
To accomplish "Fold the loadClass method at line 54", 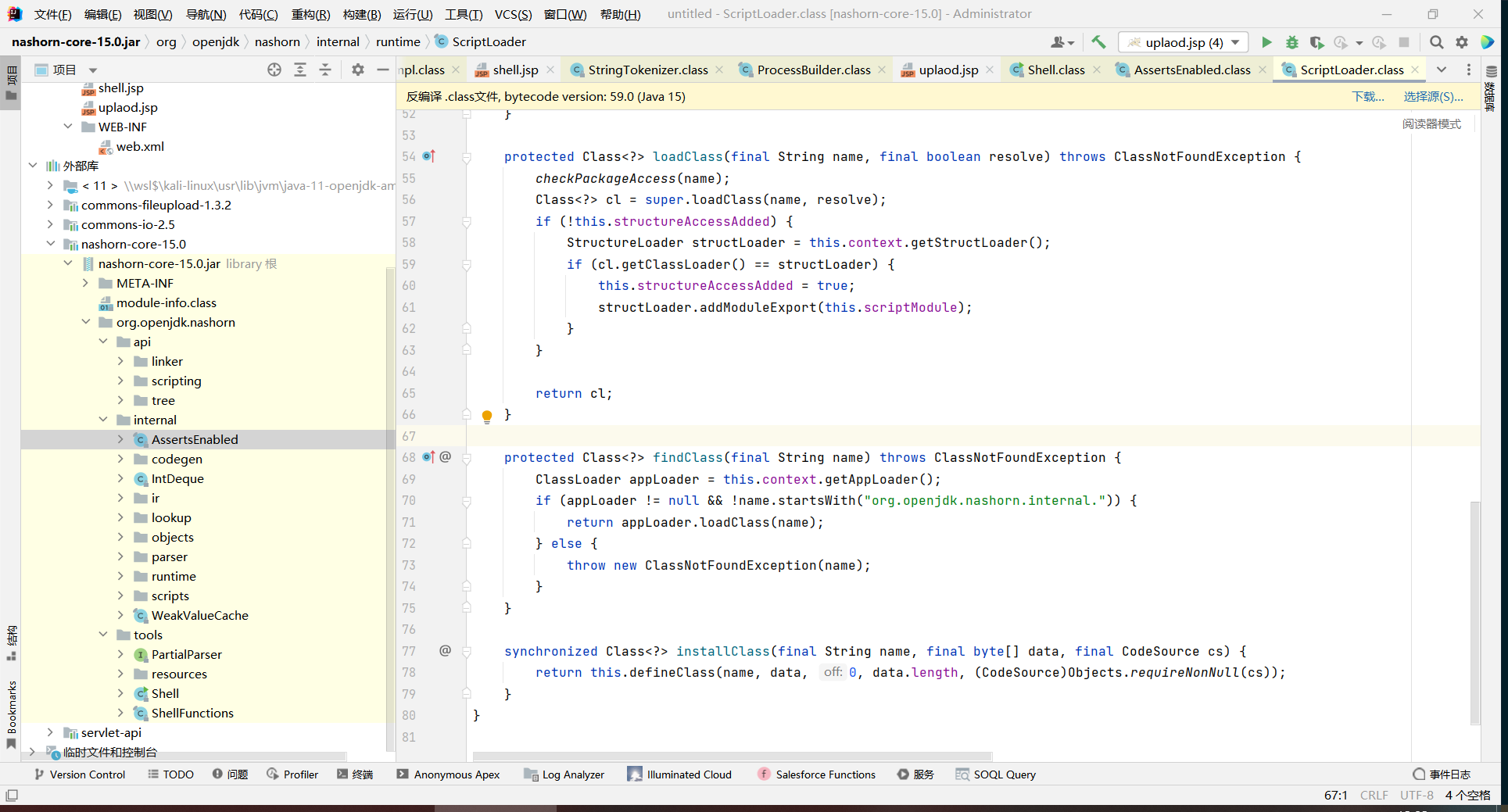I will [x=467, y=157].
